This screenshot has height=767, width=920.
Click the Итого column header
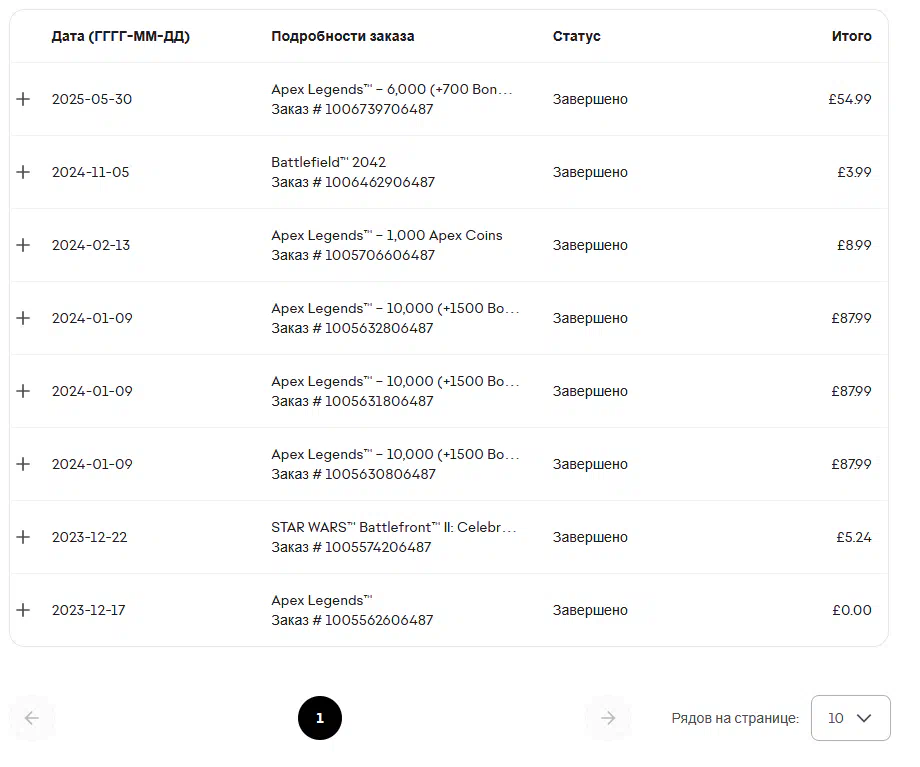[851, 36]
